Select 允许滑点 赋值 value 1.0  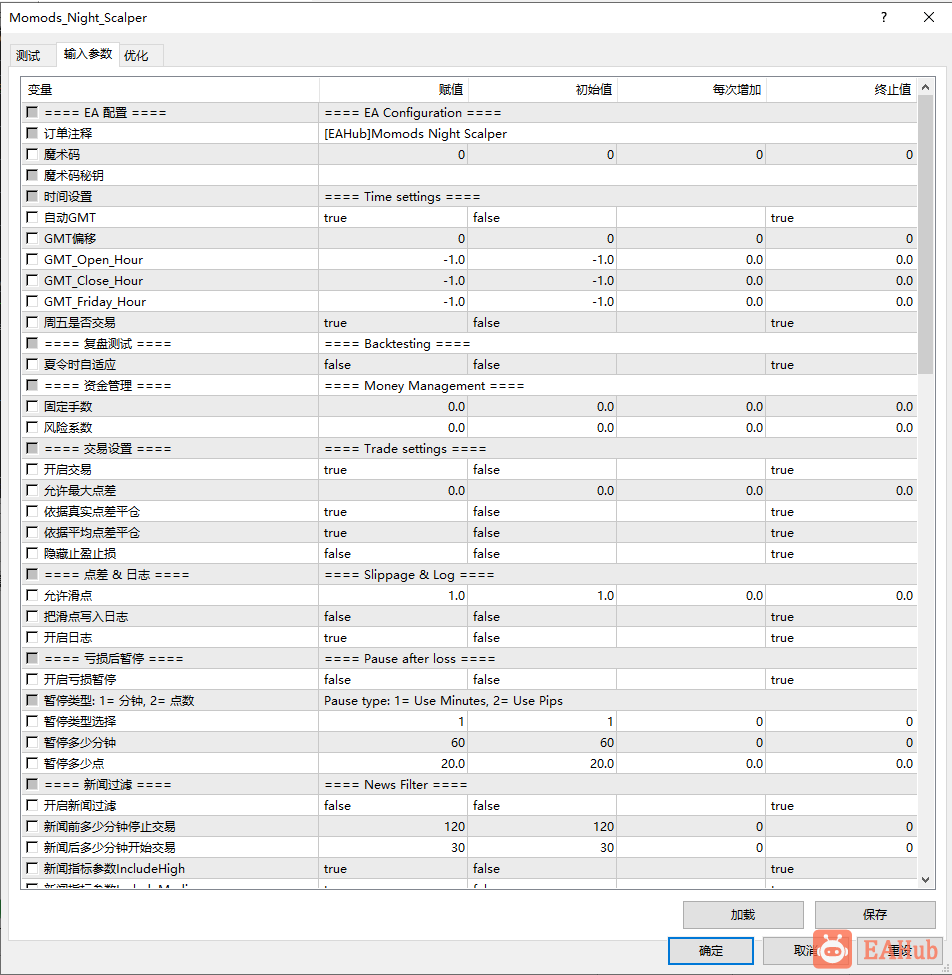coord(393,596)
